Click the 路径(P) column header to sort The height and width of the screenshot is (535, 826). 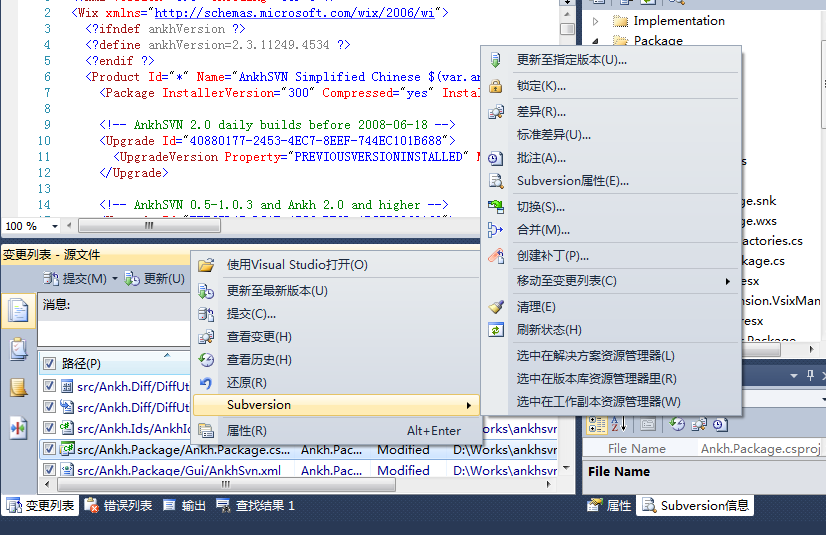[x=115, y=363]
